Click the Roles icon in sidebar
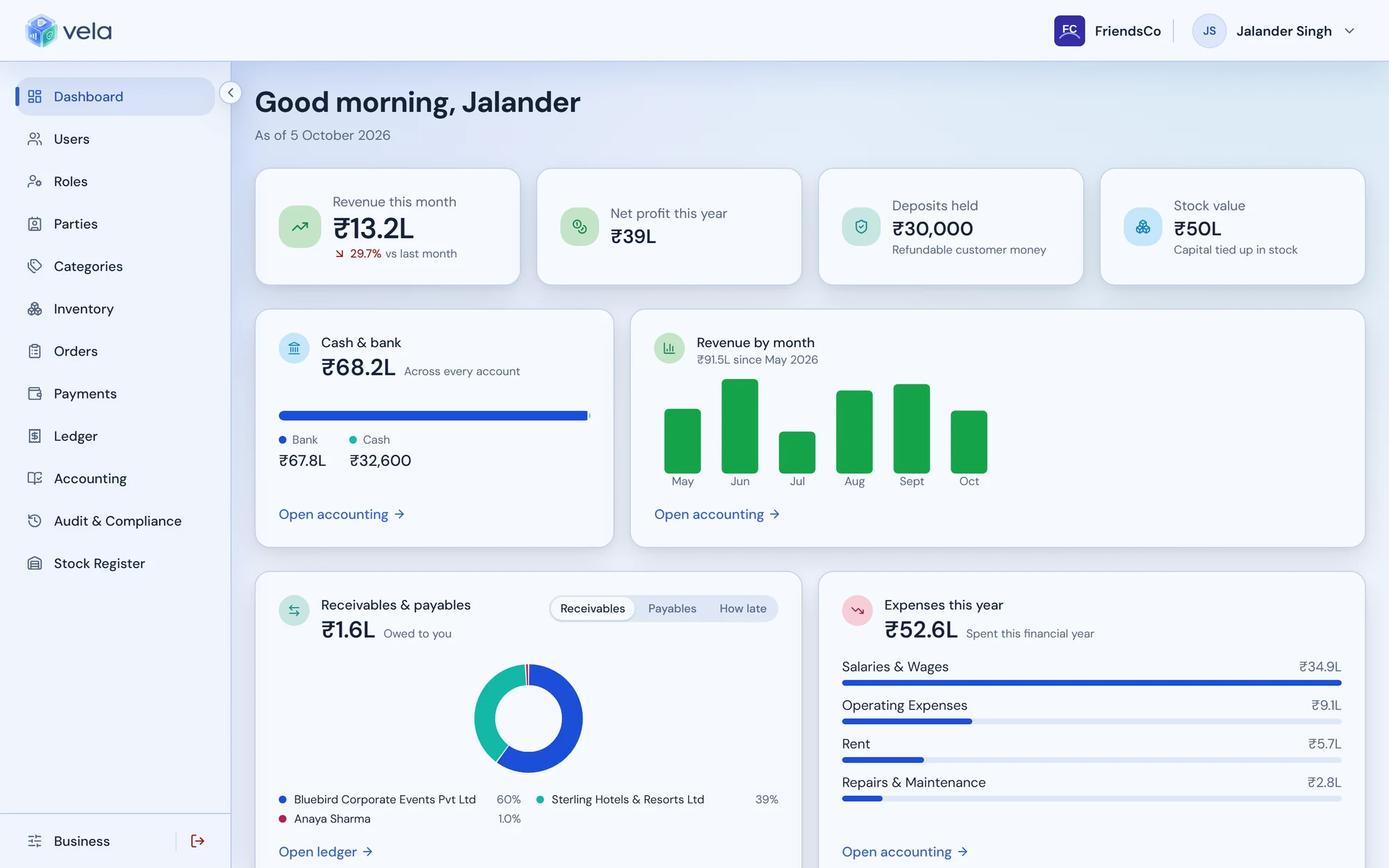Screen dimensions: 1389x868 [35, 181]
